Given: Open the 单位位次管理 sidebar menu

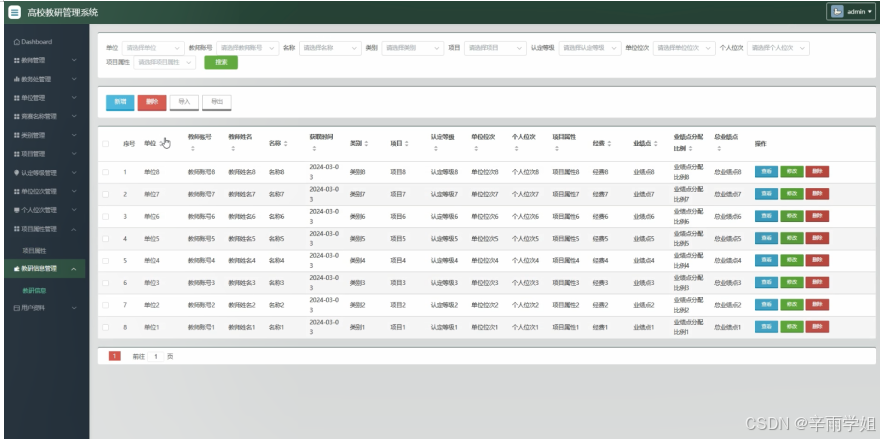Looking at the screenshot, I should pyautogui.click(x=45, y=191).
